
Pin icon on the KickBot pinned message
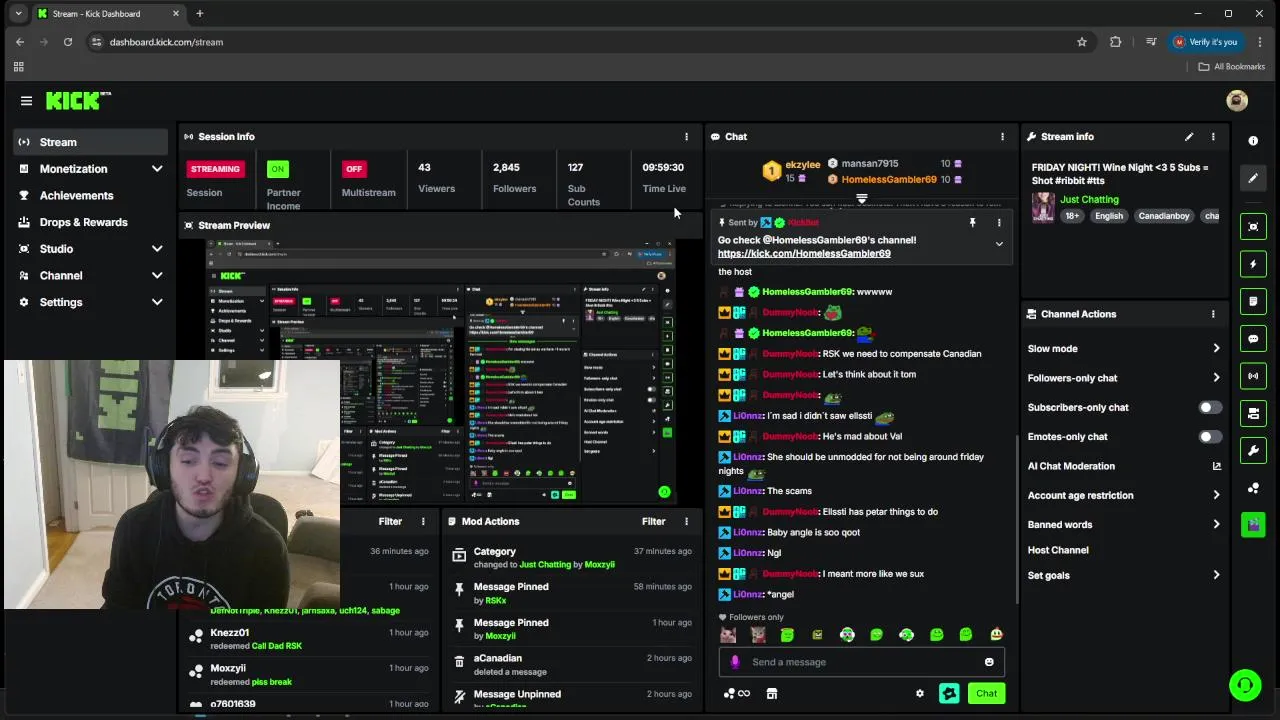pyautogui.click(x=972, y=223)
